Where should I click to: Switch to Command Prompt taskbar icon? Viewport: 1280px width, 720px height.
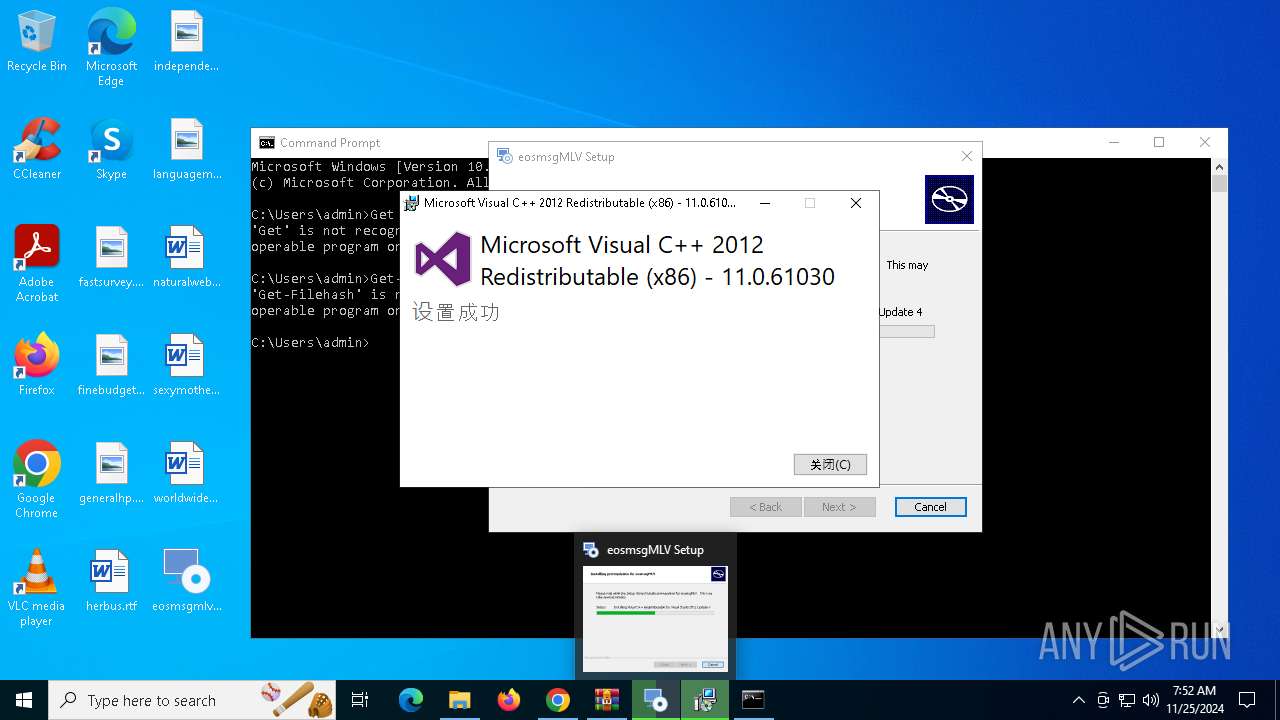pyautogui.click(x=754, y=700)
